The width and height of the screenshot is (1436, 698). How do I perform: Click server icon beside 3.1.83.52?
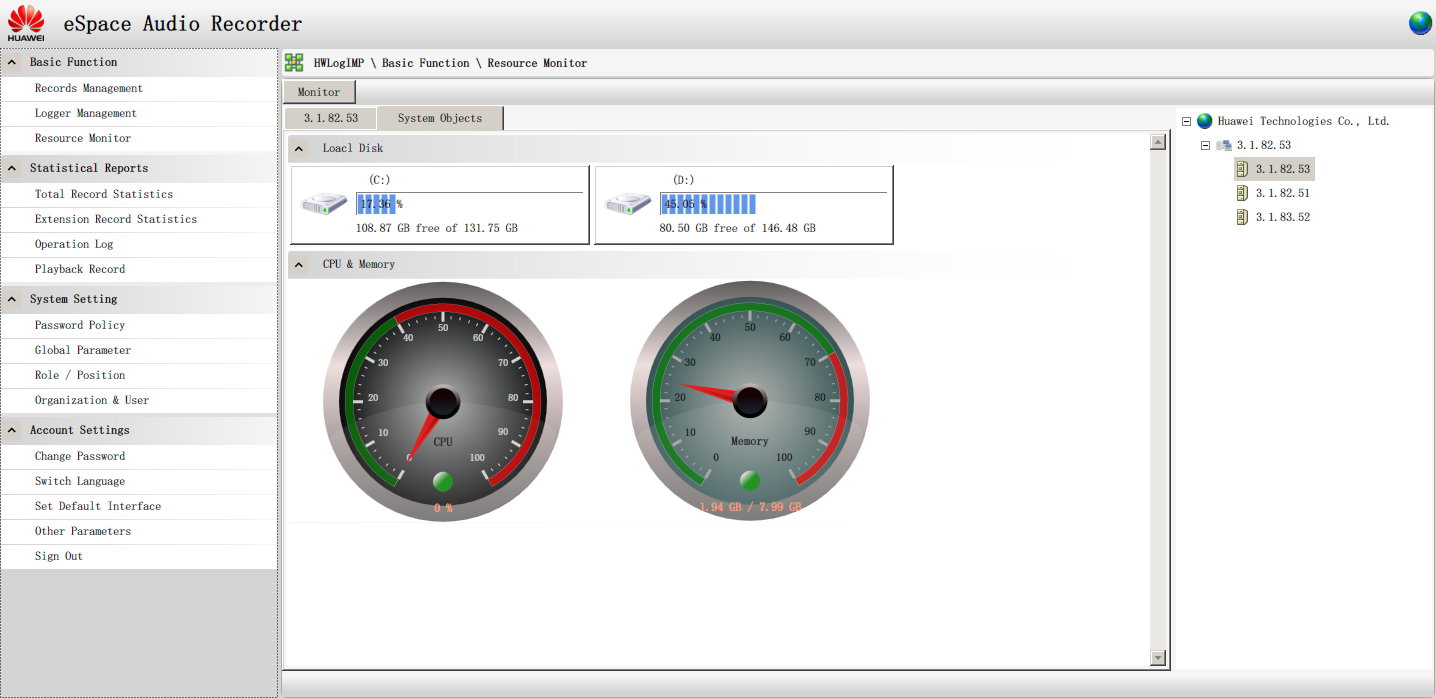click(x=1242, y=217)
